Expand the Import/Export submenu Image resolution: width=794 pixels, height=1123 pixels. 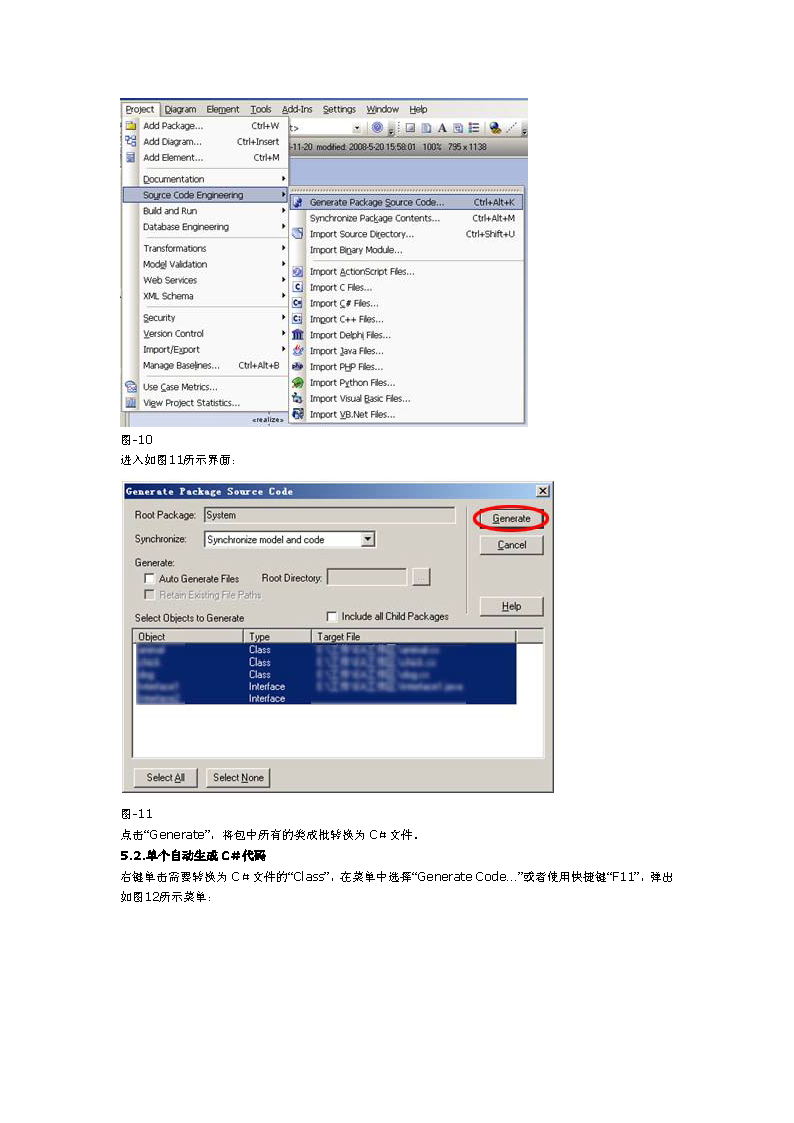point(205,350)
